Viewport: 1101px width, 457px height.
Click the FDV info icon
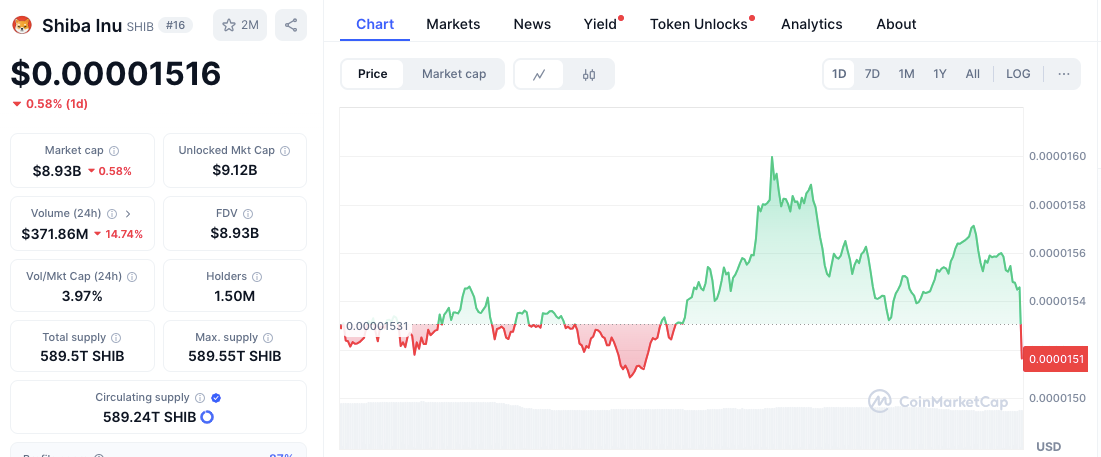click(x=248, y=213)
